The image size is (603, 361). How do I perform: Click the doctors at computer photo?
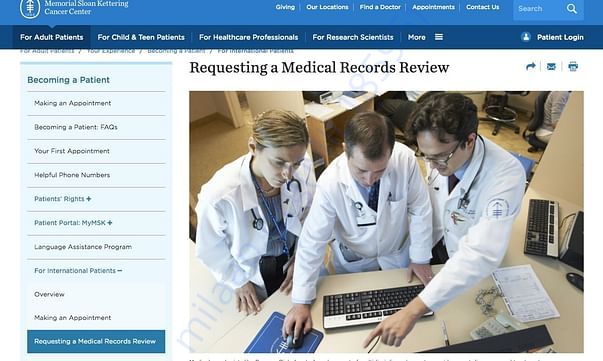(386, 221)
